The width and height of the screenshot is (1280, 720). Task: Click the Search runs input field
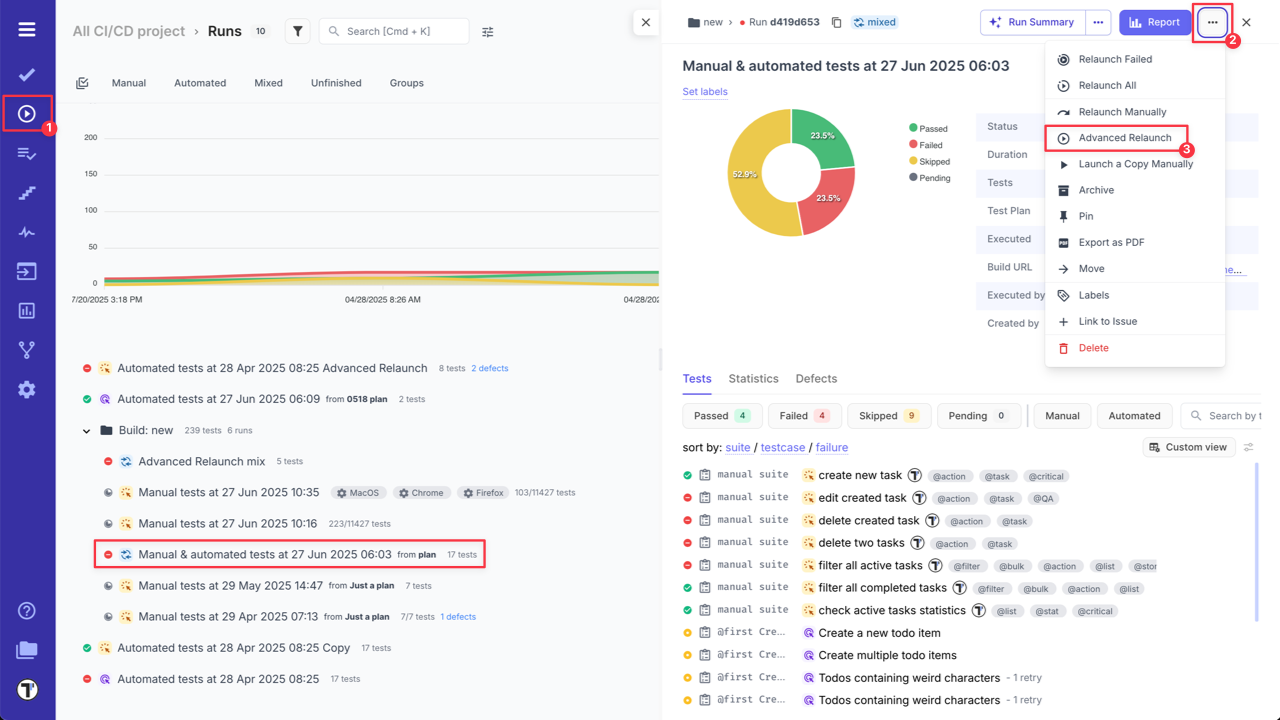(393, 31)
